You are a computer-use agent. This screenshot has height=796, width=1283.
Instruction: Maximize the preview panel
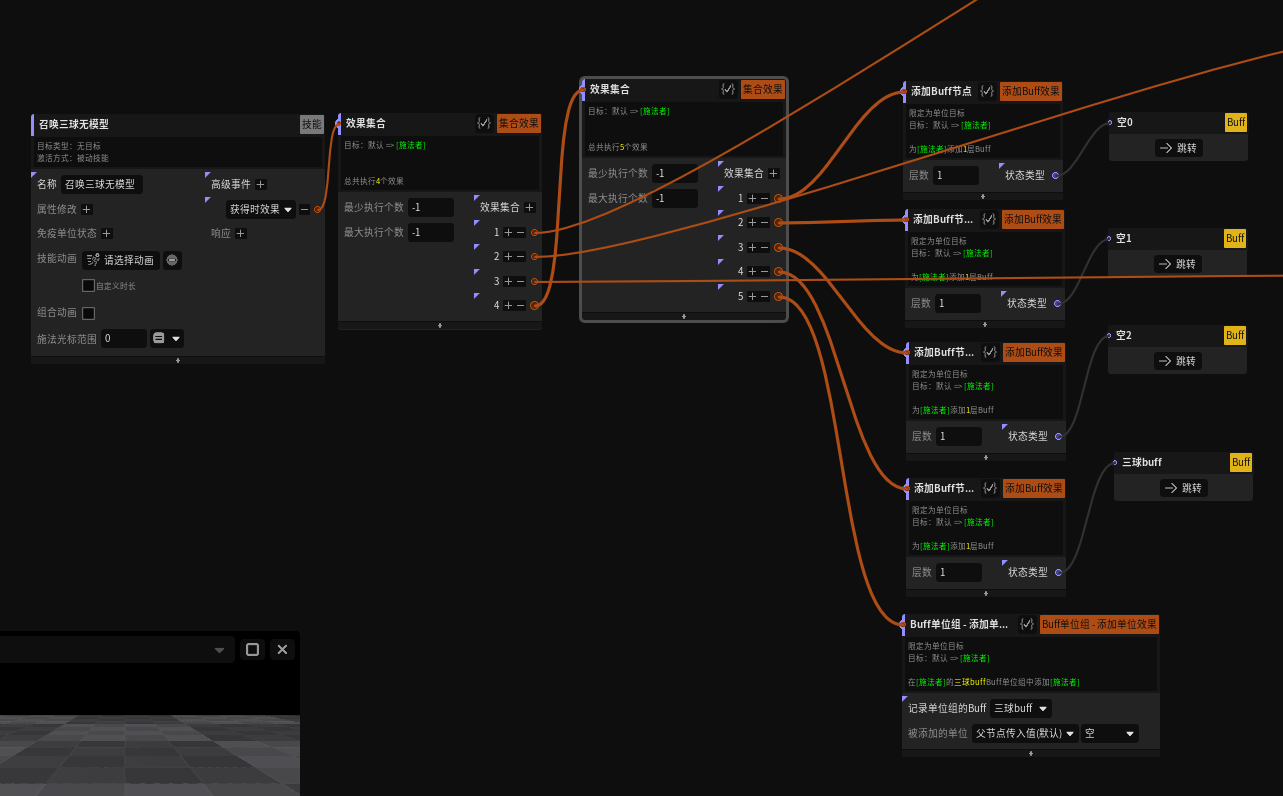pyautogui.click(x=252, y=650)
